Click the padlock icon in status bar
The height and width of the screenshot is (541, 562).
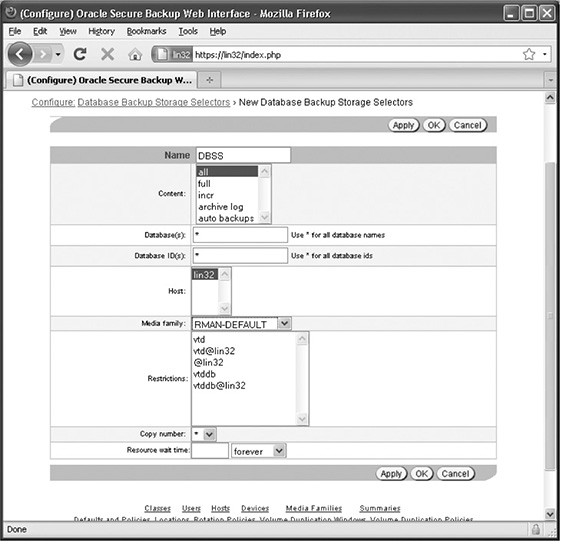536,529
